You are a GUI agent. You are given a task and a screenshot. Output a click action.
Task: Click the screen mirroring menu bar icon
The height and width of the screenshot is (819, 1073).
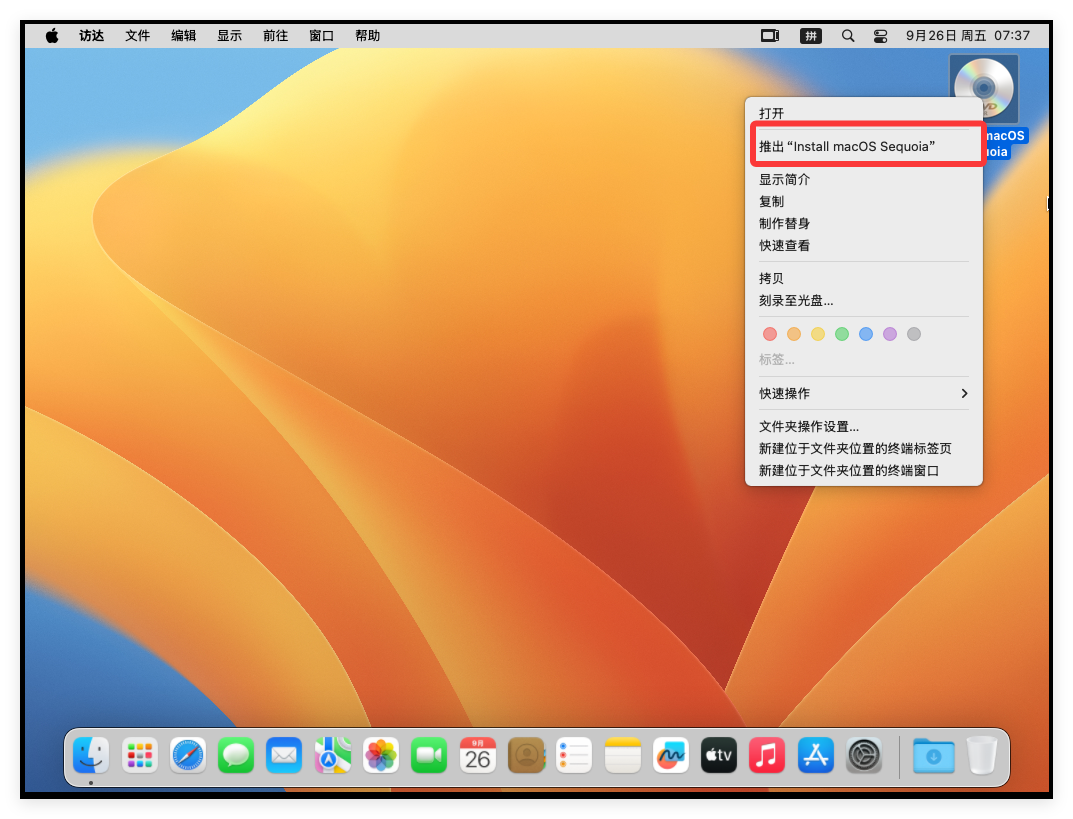771,36
